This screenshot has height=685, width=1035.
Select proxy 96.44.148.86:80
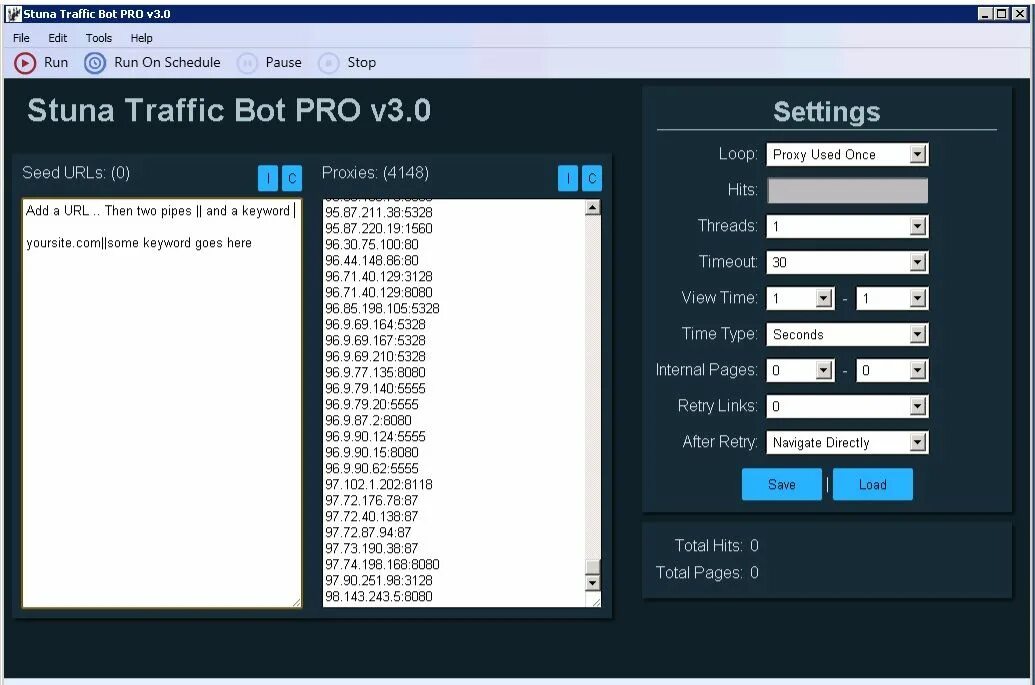click(372, 261)
